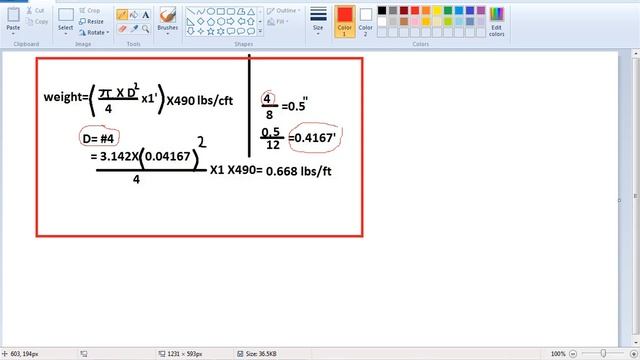Viewport: 640px width, 360px height.
Task: Pick the green color swatch
Action: pyautogui.click(x=448, y=11)
